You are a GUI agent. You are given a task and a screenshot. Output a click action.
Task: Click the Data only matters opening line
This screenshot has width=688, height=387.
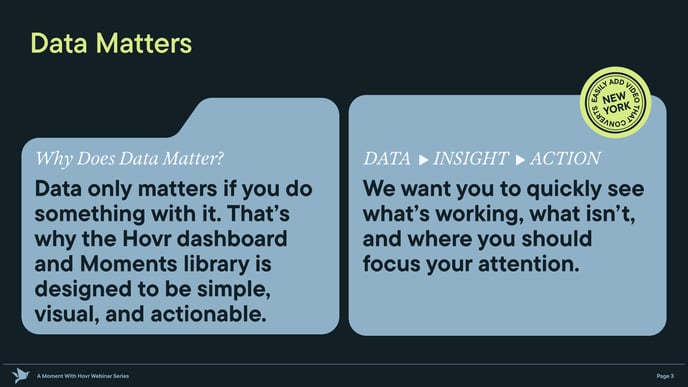(x=174, y=189)
